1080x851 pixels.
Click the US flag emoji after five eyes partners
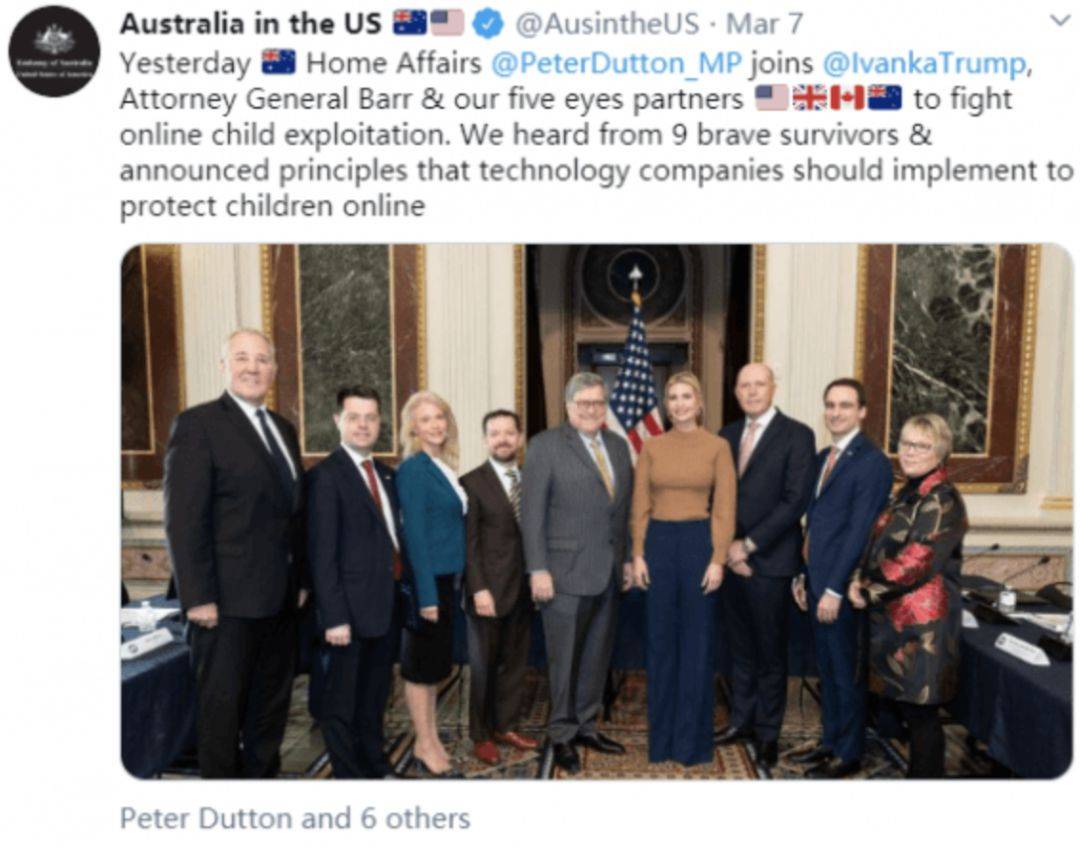click(x=772, y=98)
